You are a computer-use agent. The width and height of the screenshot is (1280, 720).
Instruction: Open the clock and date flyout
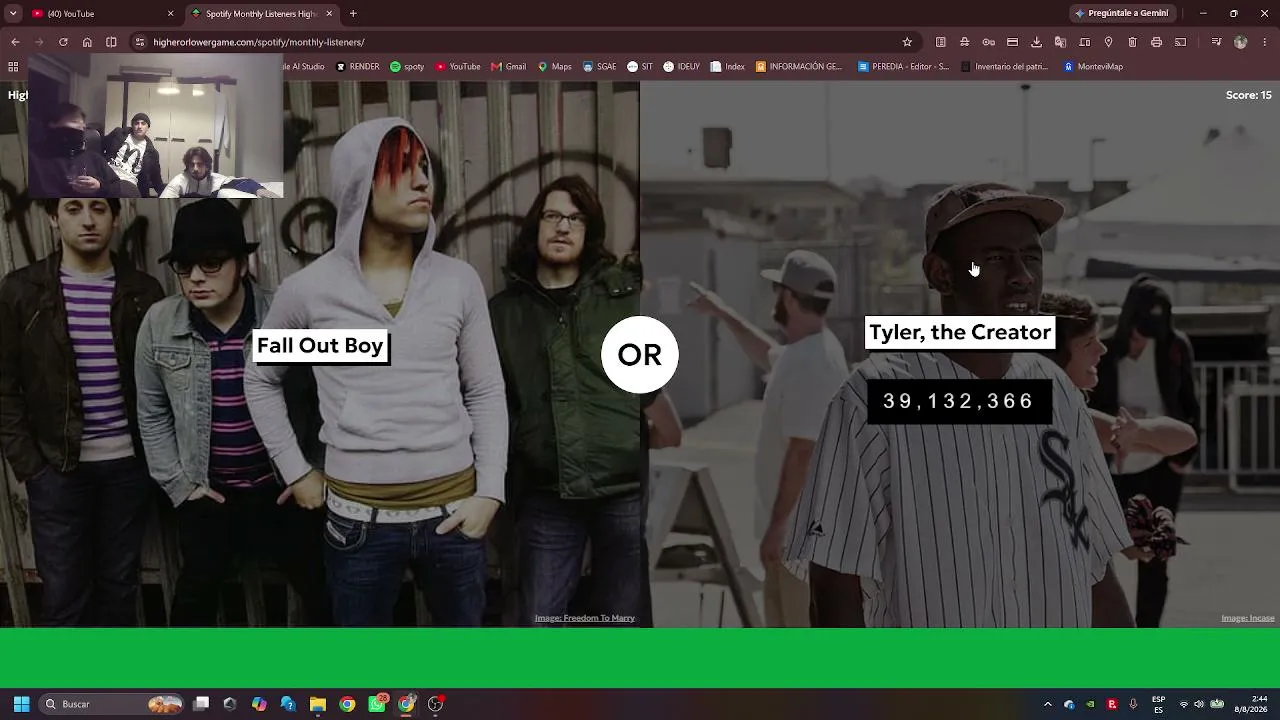click(1252, 704)
